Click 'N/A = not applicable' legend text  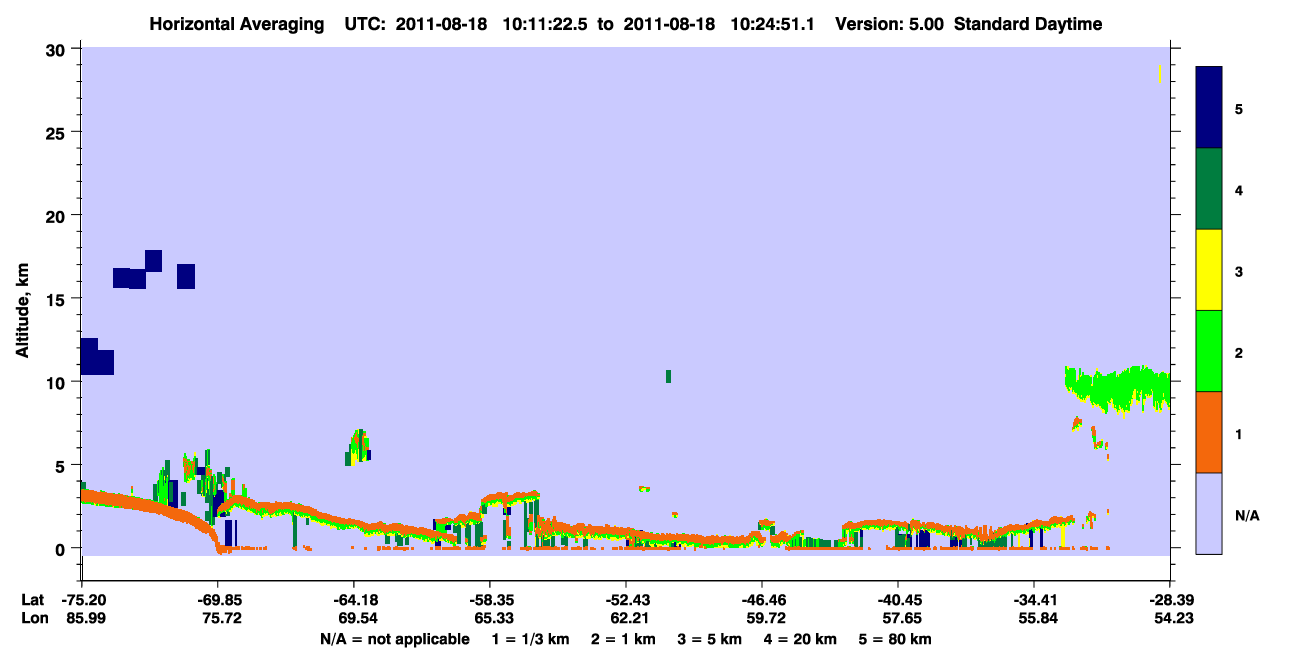[394, 639]
